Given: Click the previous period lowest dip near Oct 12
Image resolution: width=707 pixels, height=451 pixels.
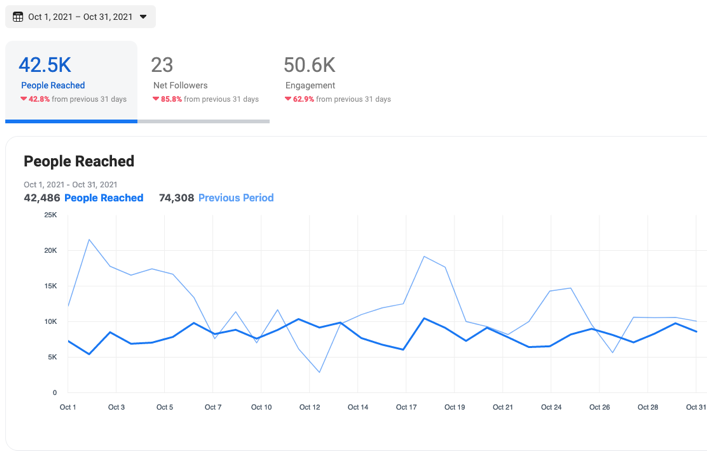Looking at the screenshot, I should 320,372.
